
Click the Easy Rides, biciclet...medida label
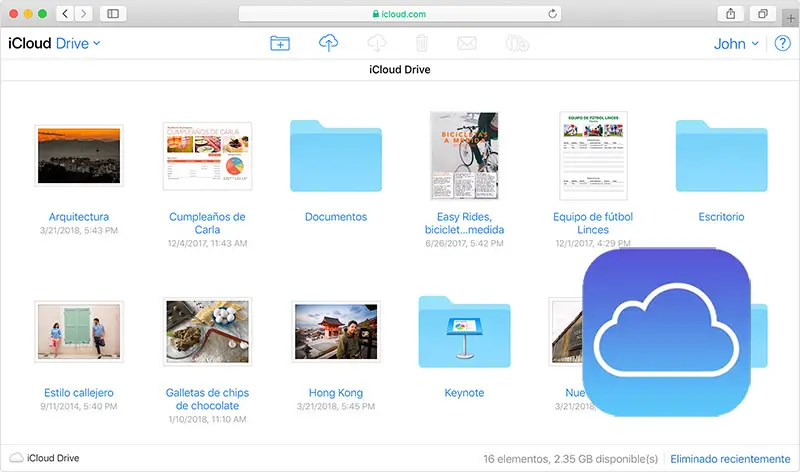point(464,223)
